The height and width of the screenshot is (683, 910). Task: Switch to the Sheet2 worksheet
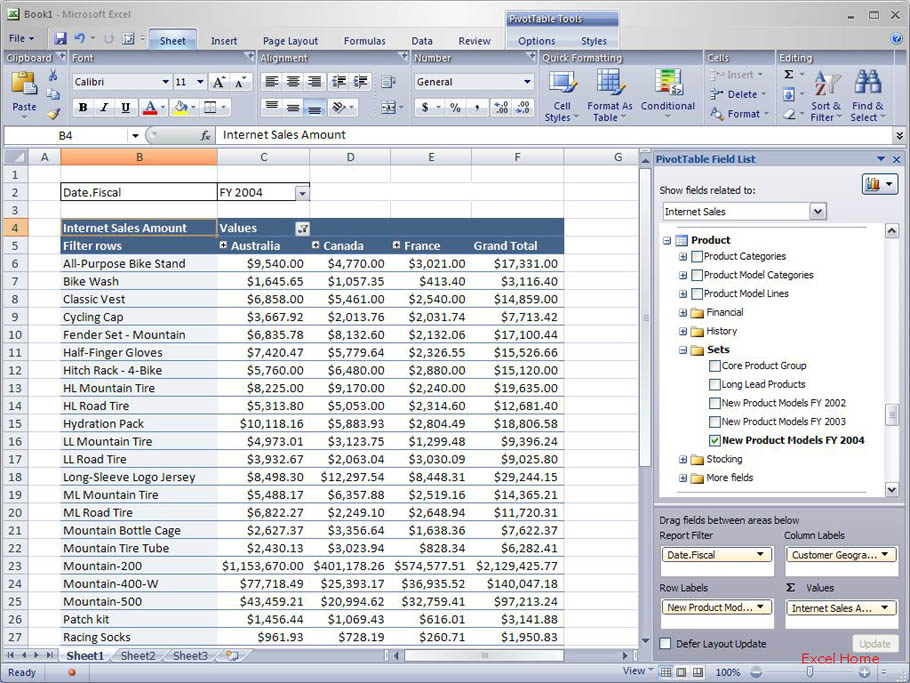tap(138, 656)
